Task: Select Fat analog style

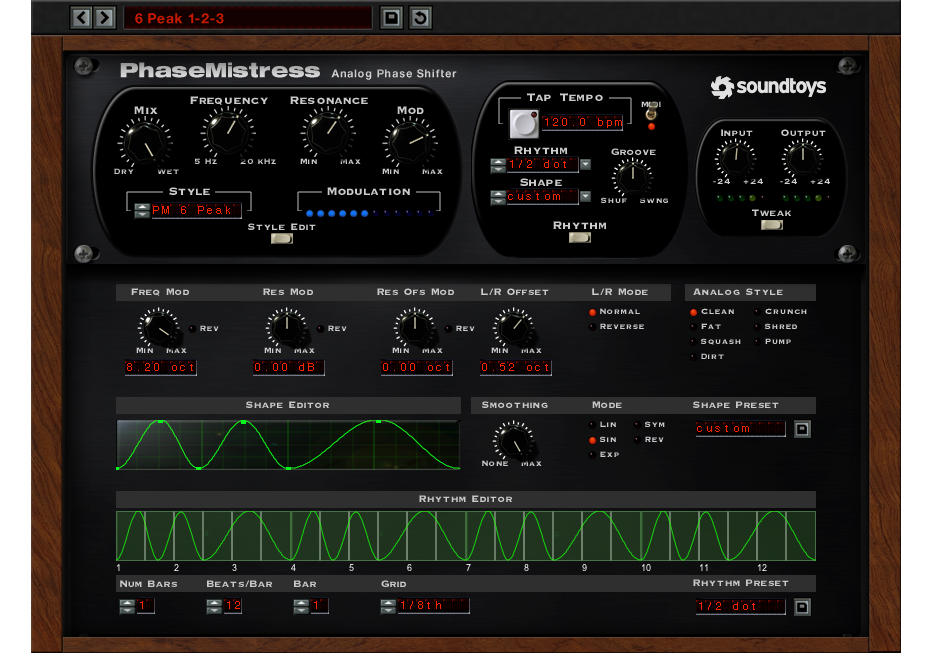Action: tap(693, 327)
